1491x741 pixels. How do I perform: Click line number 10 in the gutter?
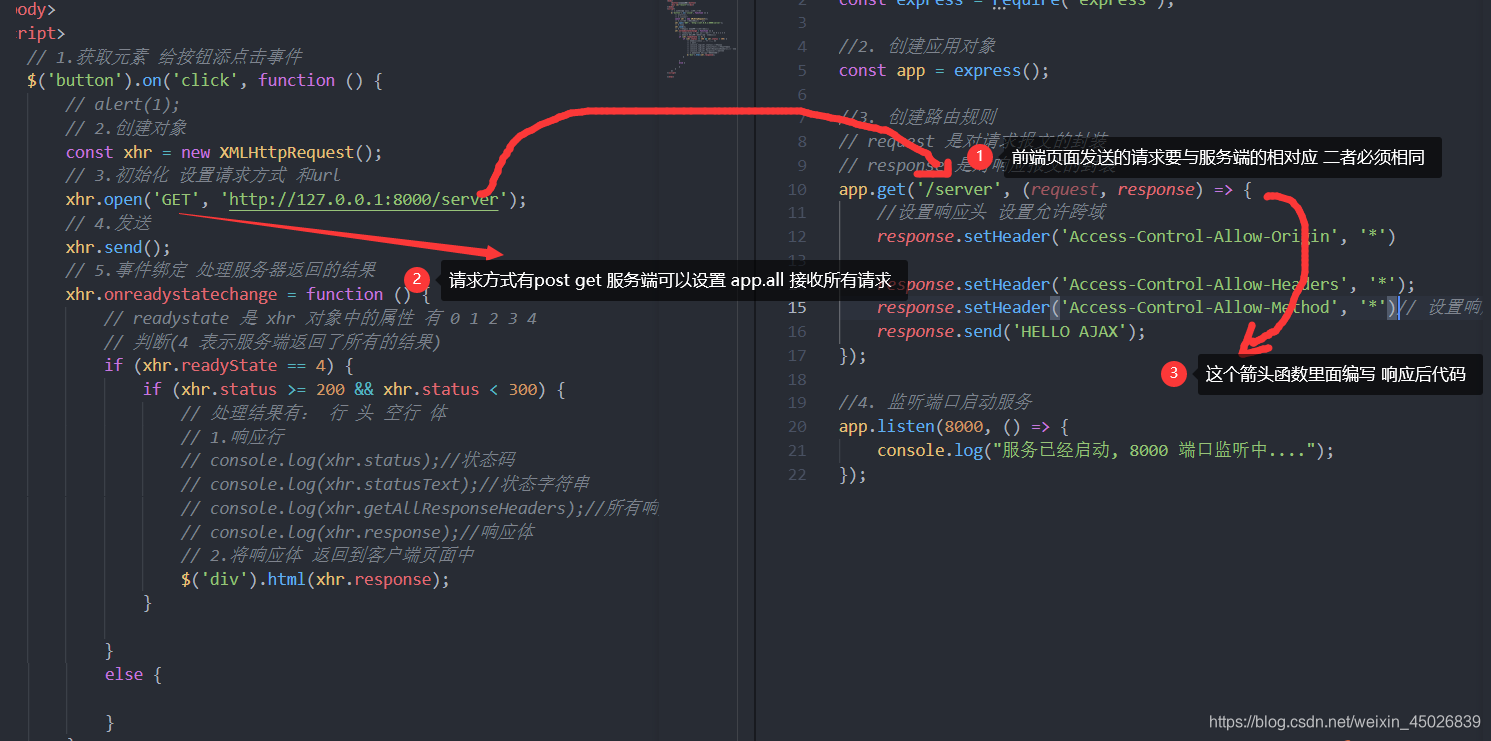(x=797, y=190)
